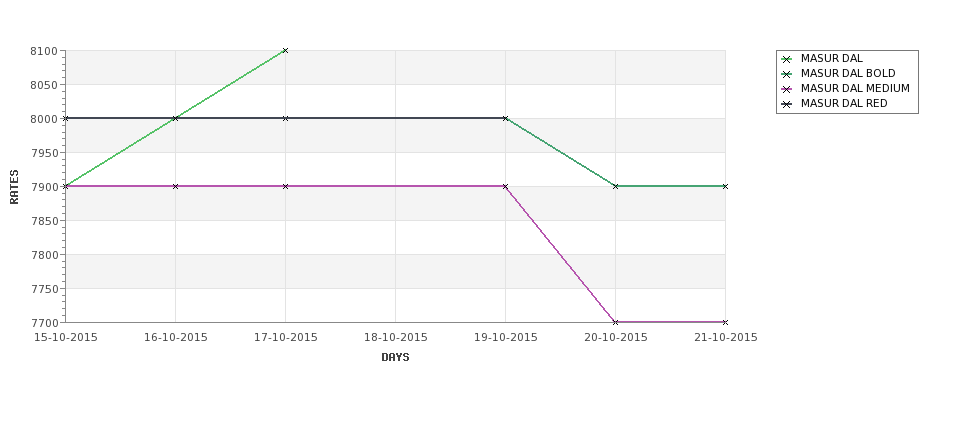Screen dimensions: 975x429
Task: Click the 7700 data point on 21-10-2015
Action: click(725, 322)
